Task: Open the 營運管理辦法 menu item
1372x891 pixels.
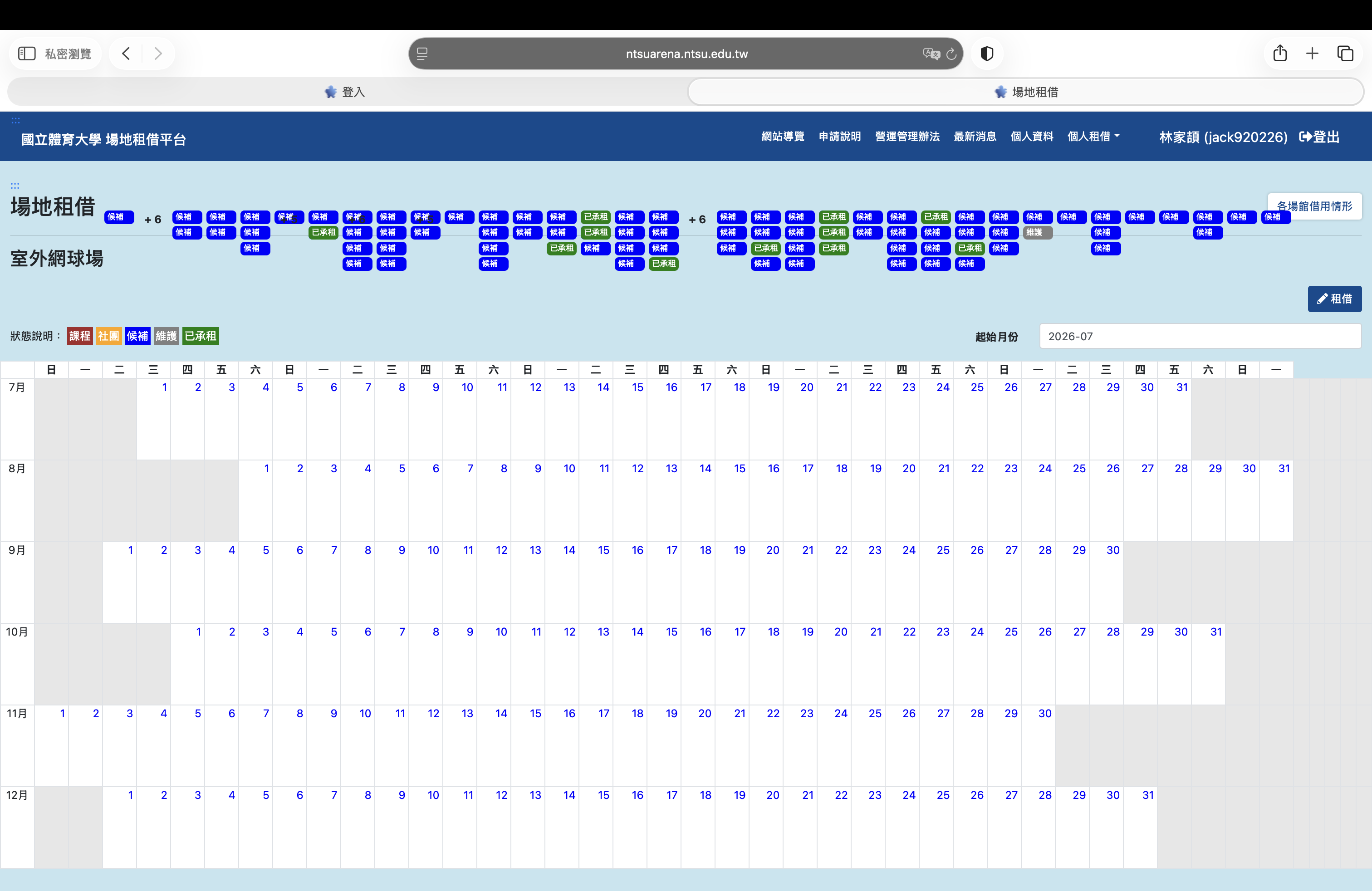Action: pyautogui.click(x=907, y=137)
